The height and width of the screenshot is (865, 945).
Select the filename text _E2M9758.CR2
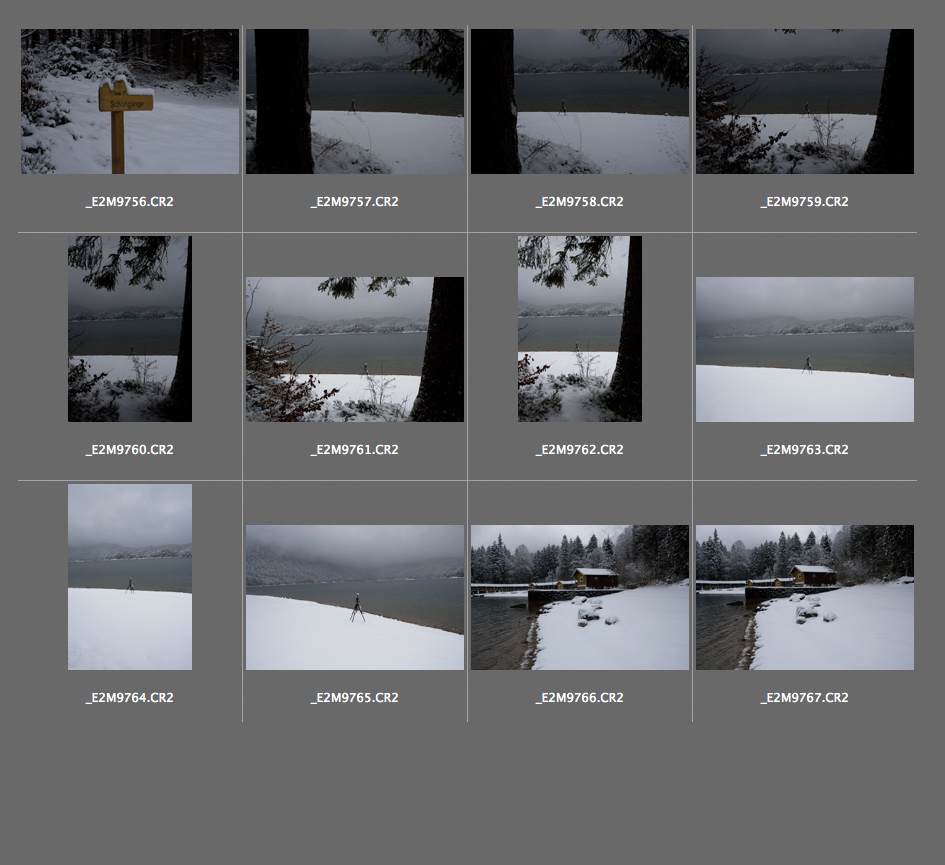pos(580,202)
